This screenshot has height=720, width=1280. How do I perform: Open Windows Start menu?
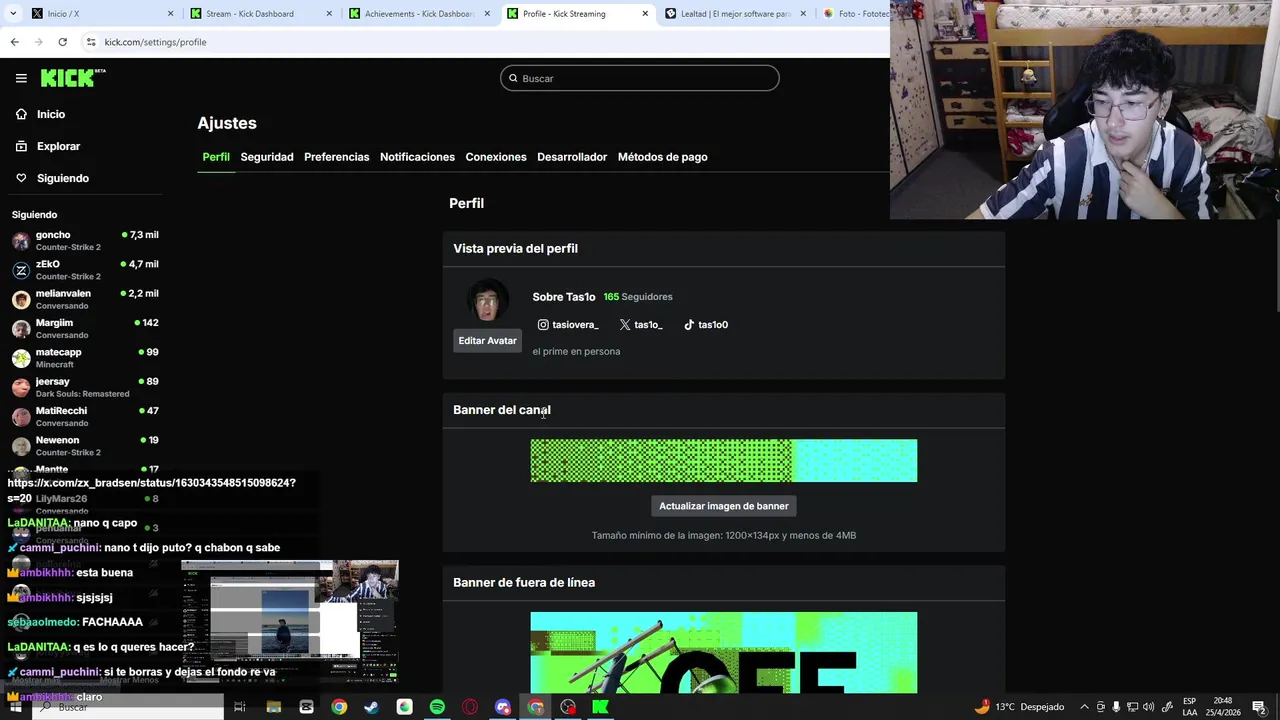tap(15, 707)
